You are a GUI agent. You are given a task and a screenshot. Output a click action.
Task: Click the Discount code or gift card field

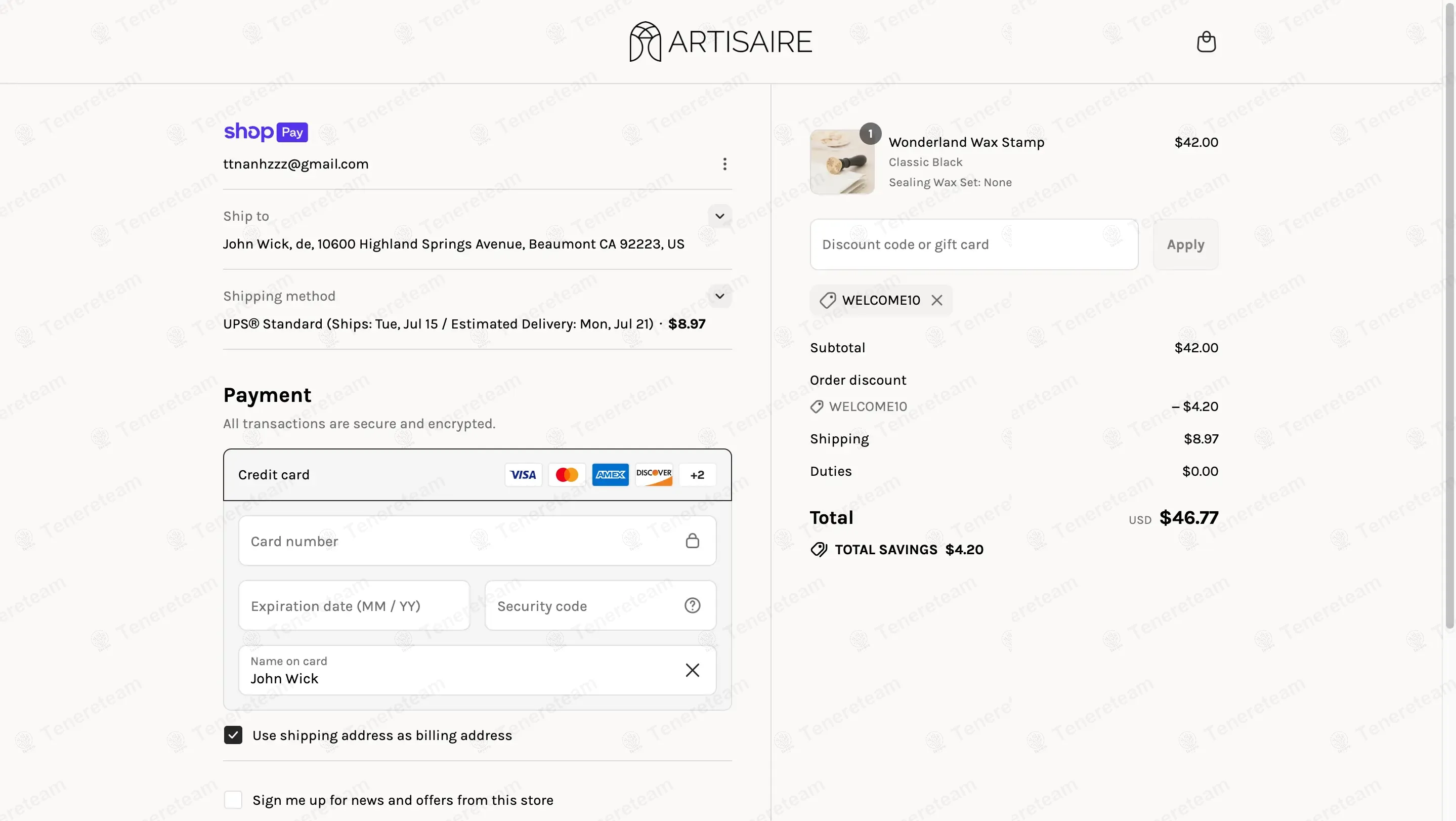click(974, 244)
